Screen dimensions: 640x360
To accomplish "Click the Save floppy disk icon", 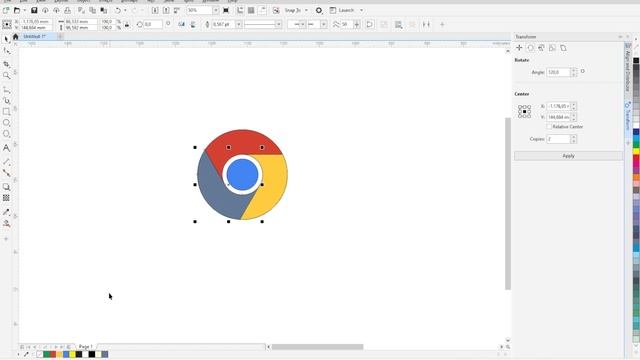I will pyautogui.click(x=34, y=10).
